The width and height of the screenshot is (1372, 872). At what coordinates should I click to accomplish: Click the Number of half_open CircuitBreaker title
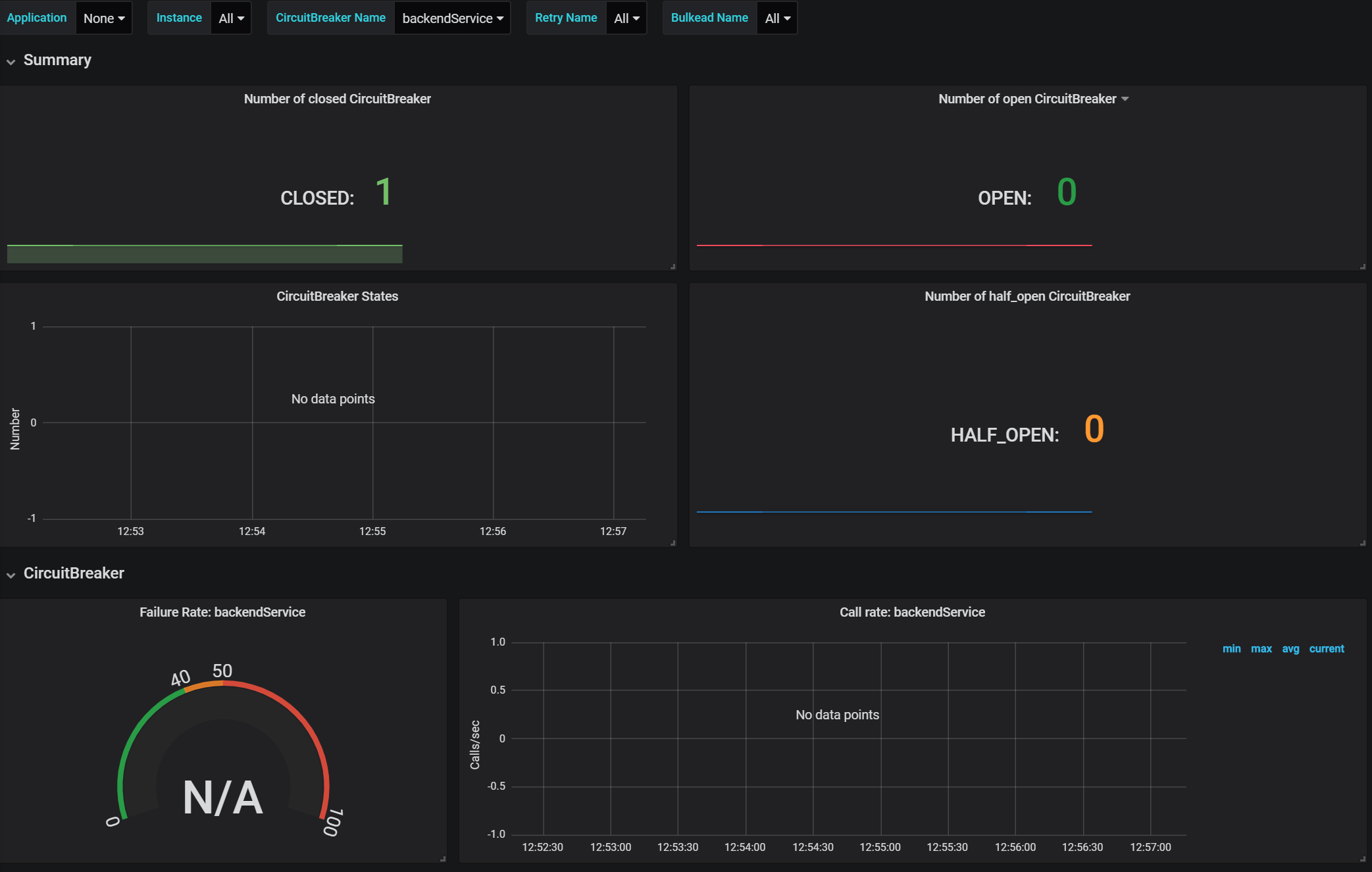(x=1027, y=296)
